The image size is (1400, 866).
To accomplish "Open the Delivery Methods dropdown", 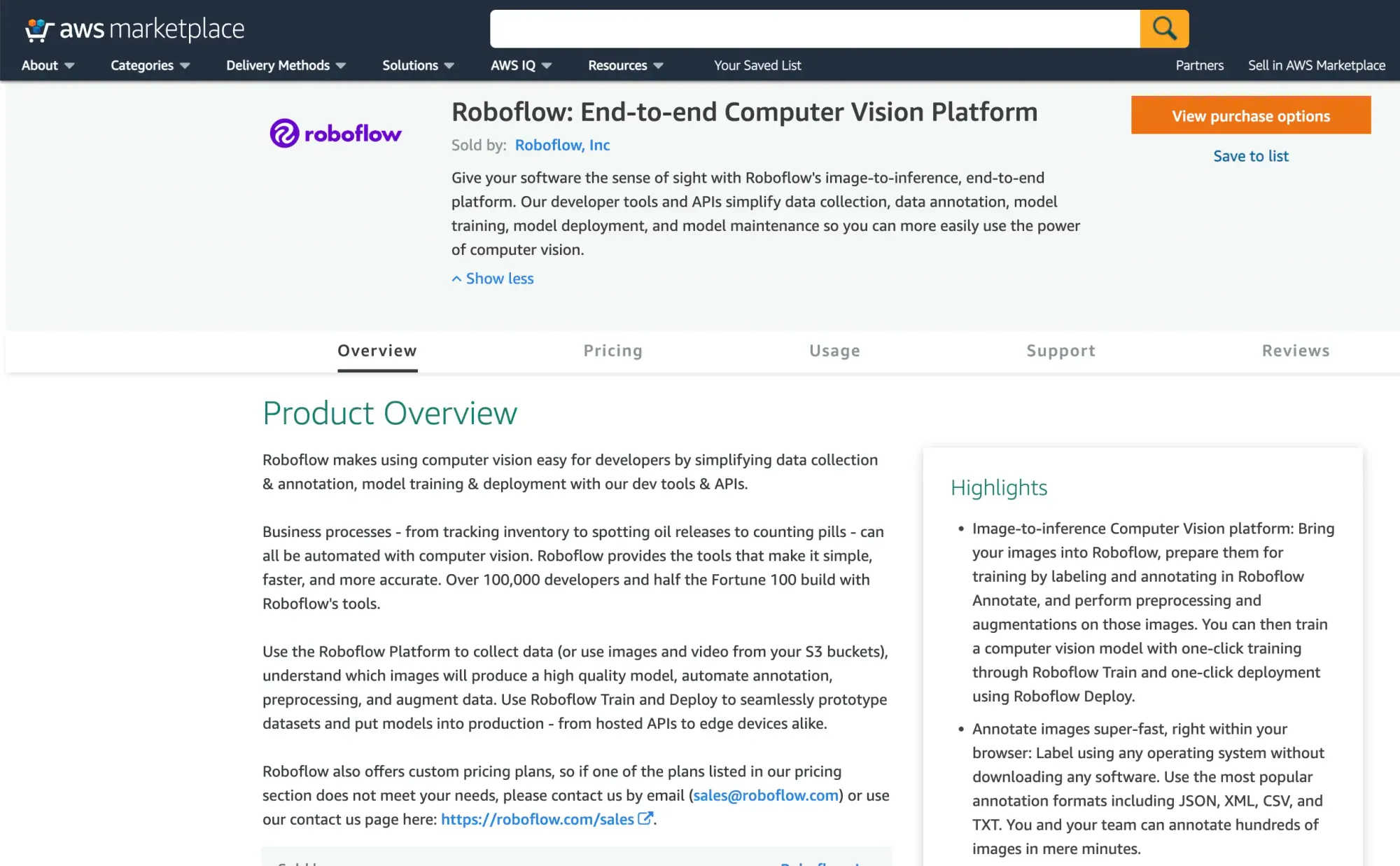I will click(286, 65).
